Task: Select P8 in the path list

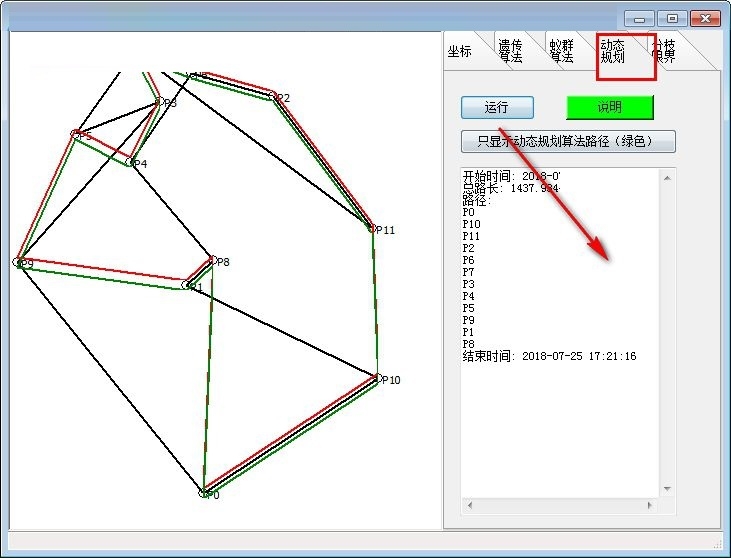Action: point(469,344)
